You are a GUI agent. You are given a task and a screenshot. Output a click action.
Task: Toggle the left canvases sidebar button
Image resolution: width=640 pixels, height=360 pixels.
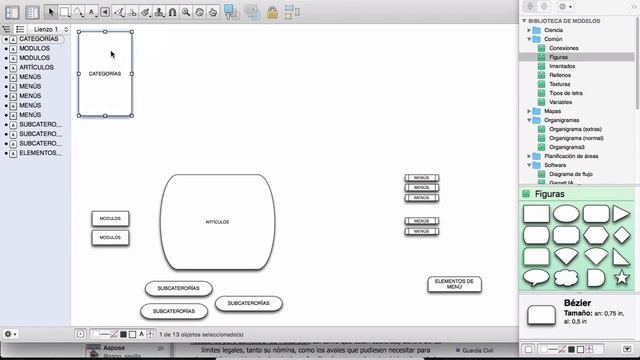tap(12, 12)
